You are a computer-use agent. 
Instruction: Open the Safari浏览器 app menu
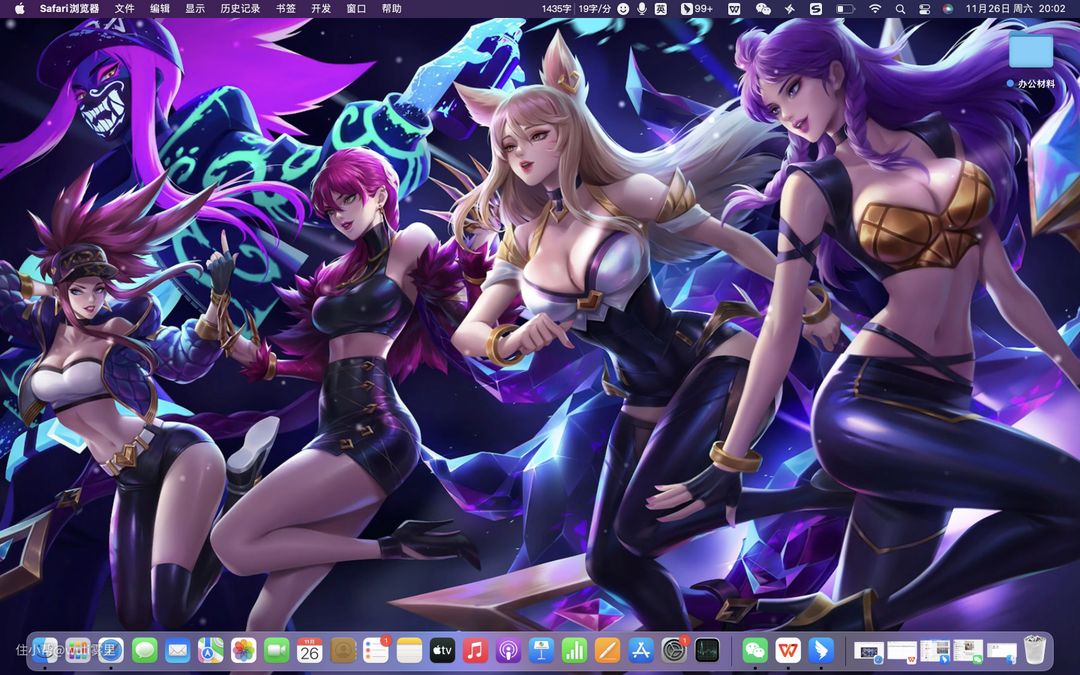point(70,8)
